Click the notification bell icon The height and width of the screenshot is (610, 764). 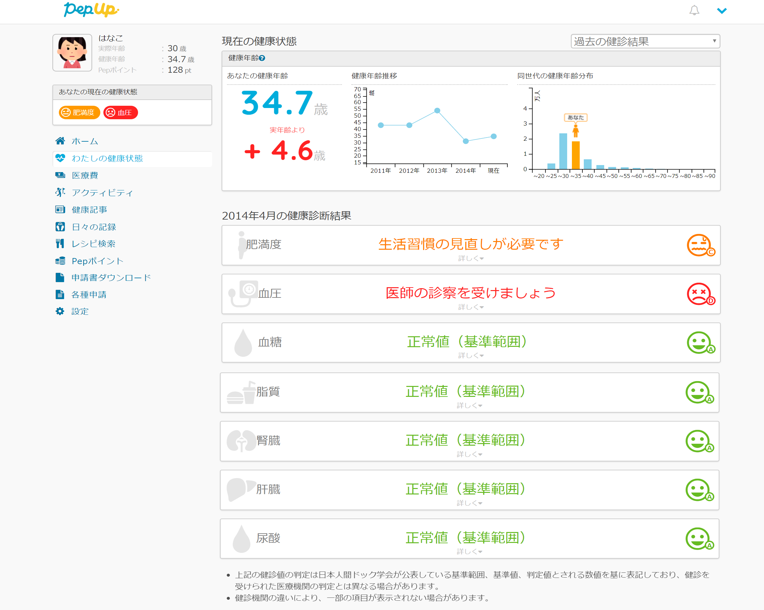(694, 10)
